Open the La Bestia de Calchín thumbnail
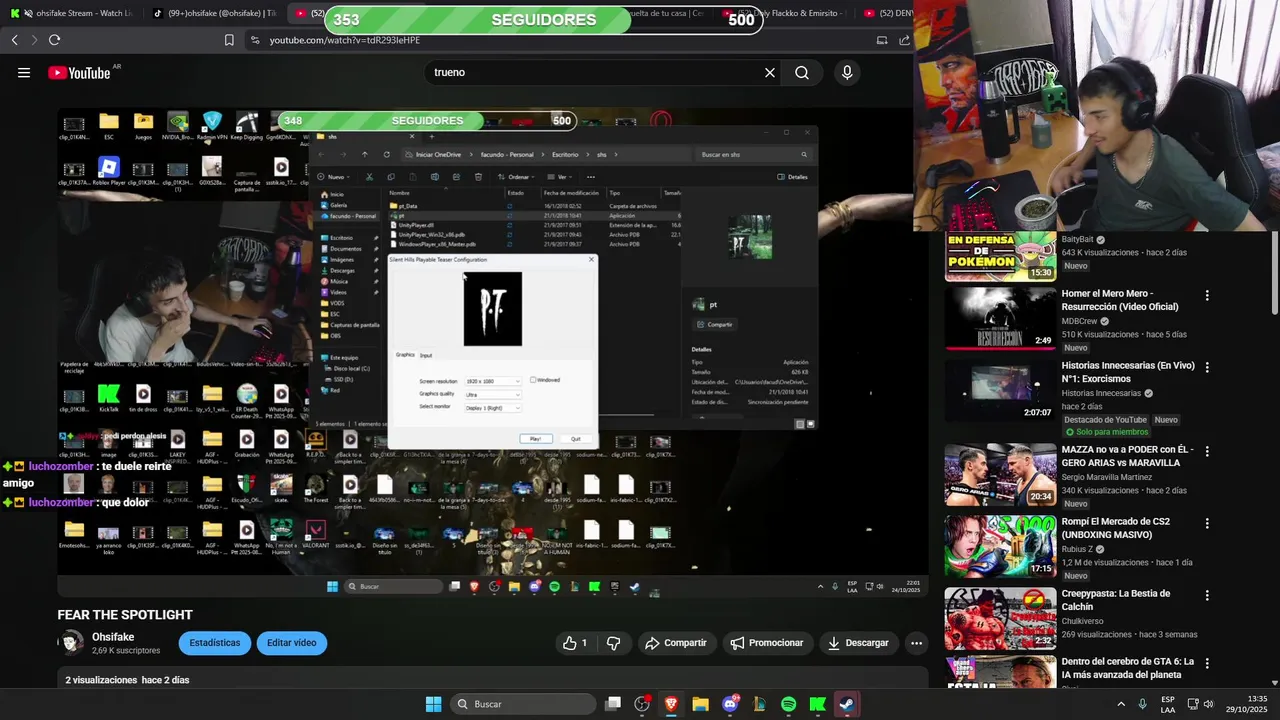The height and width of the screenshot is (720, 1280). [1000, 619]
